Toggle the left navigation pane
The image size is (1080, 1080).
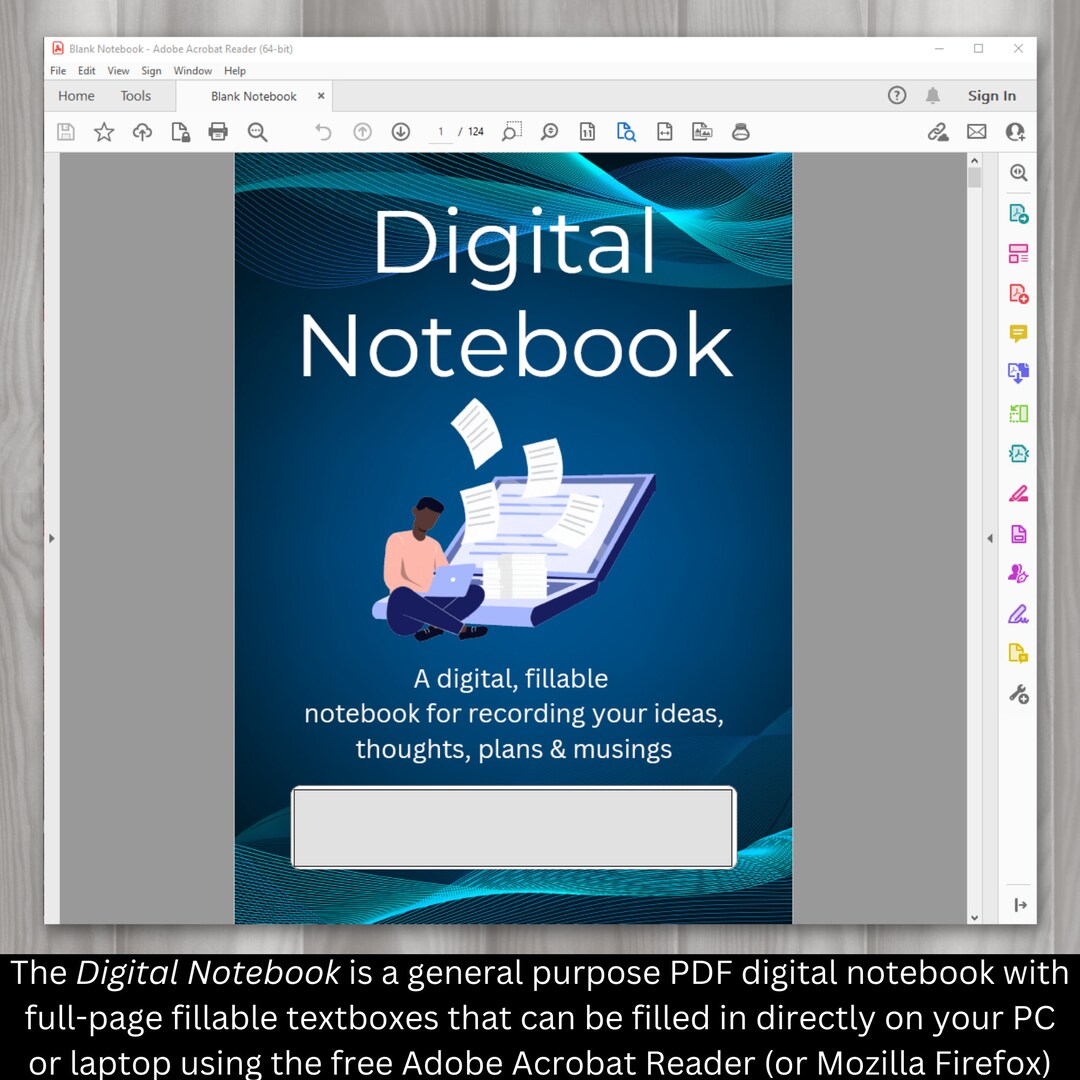(51, 538)
